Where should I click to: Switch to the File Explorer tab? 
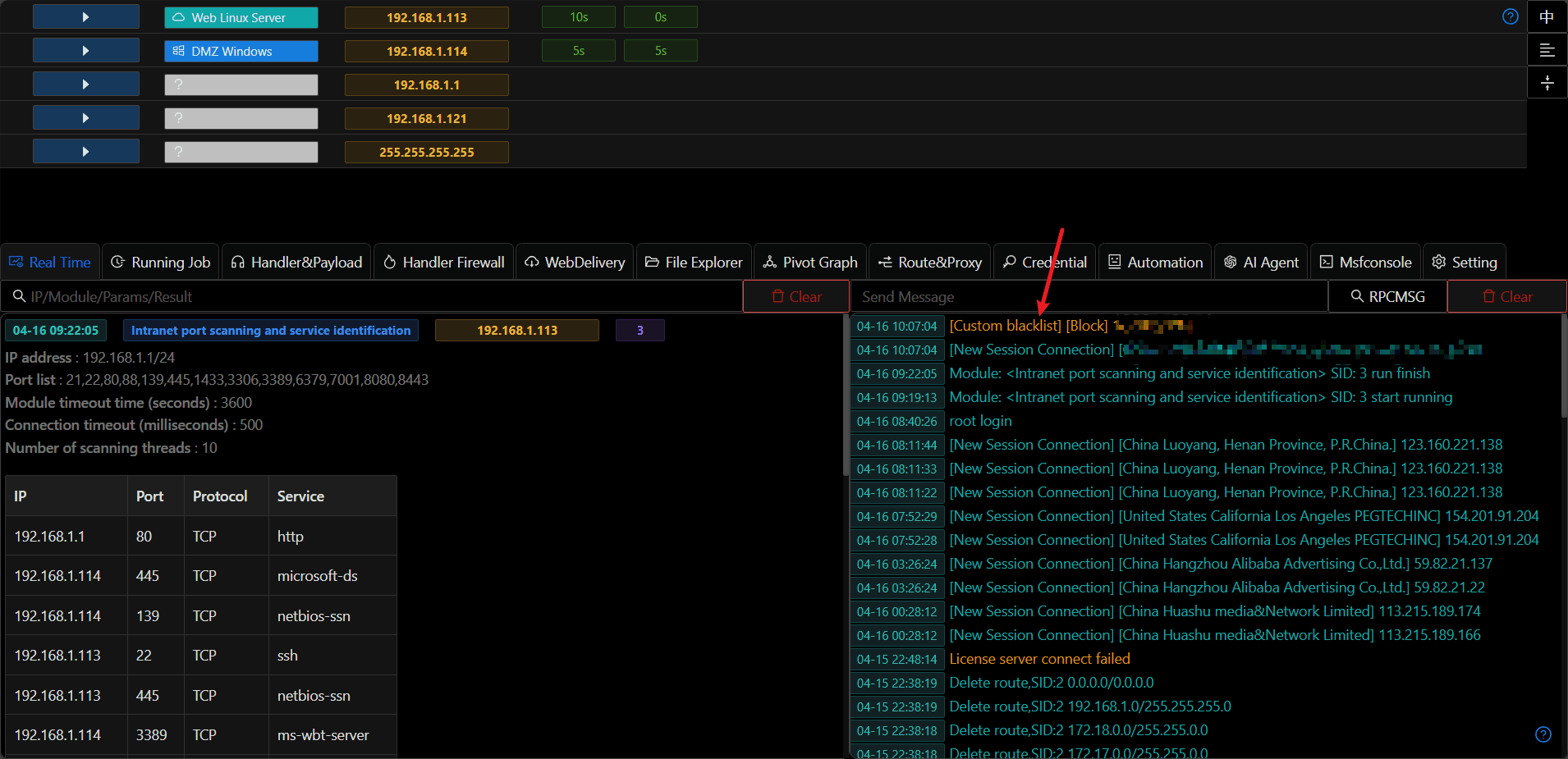[694, 263]
